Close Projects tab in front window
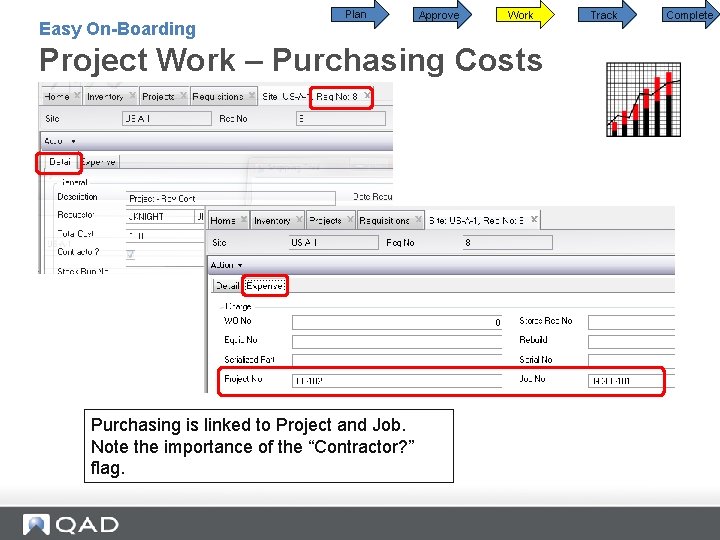The height and width of the screenshot is (540, 720). coord(350,219)
